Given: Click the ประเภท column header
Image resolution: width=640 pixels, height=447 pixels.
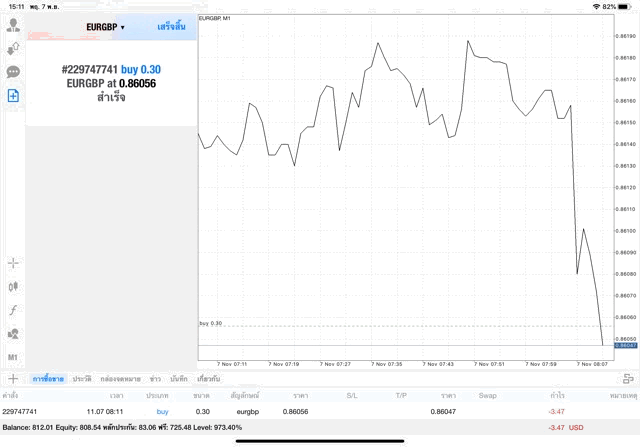Looking at the screenshot, I should point(157,396).
